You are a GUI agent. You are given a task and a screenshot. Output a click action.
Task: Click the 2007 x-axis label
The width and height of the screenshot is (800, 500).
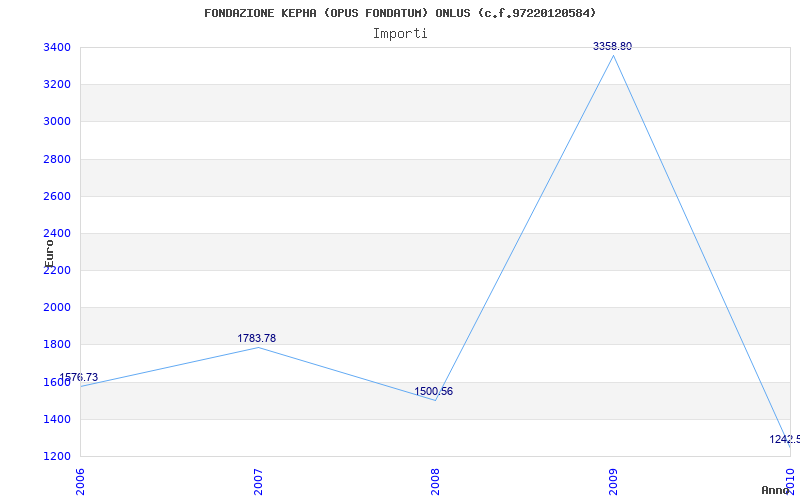tap(258, 482)
